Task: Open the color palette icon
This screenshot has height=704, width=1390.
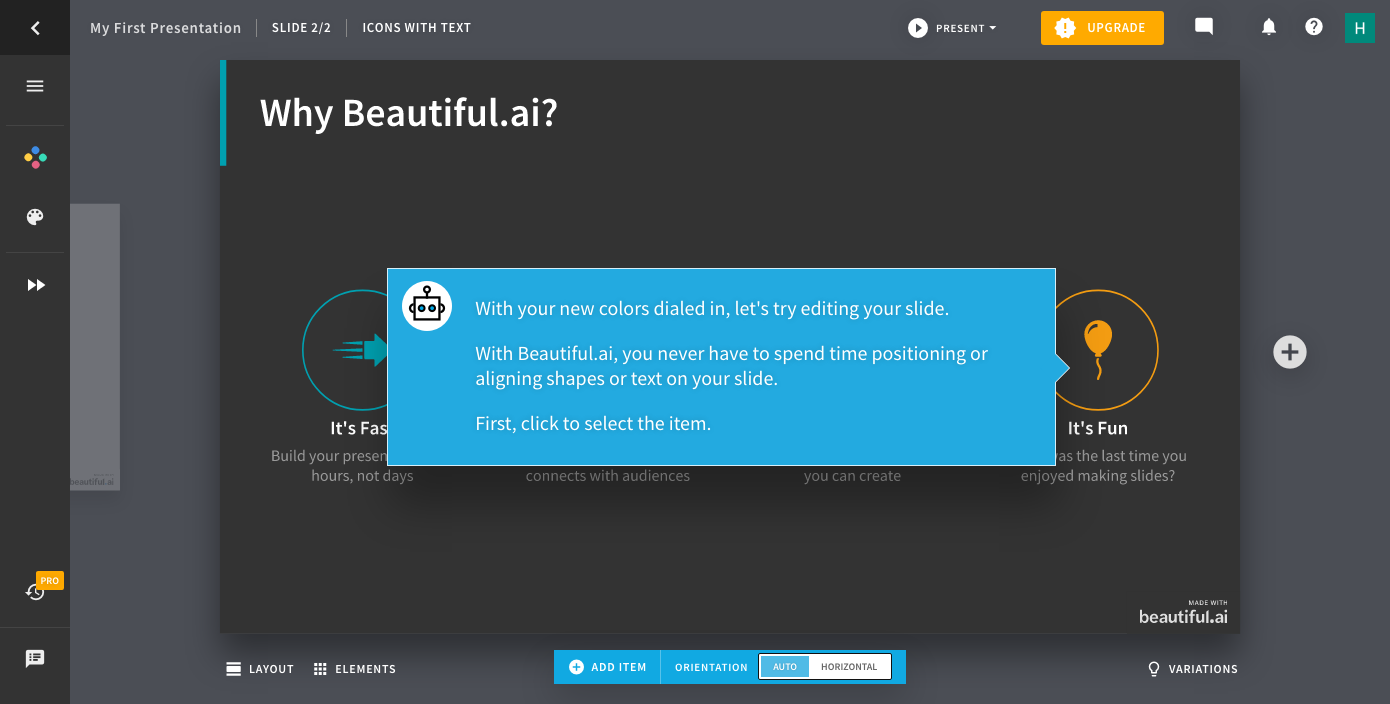Action: [35, 217]
